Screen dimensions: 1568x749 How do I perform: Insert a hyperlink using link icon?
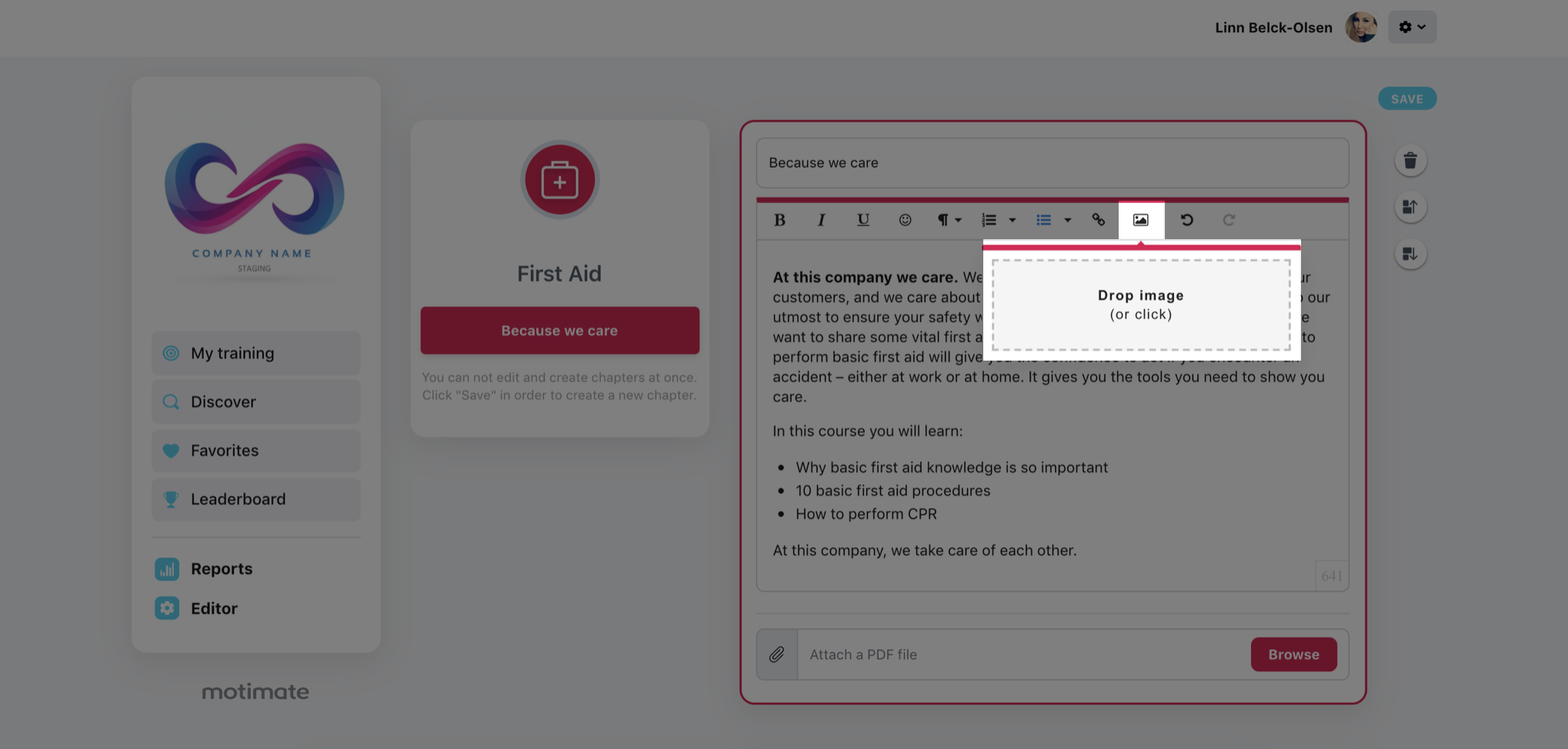point(1099,221)
